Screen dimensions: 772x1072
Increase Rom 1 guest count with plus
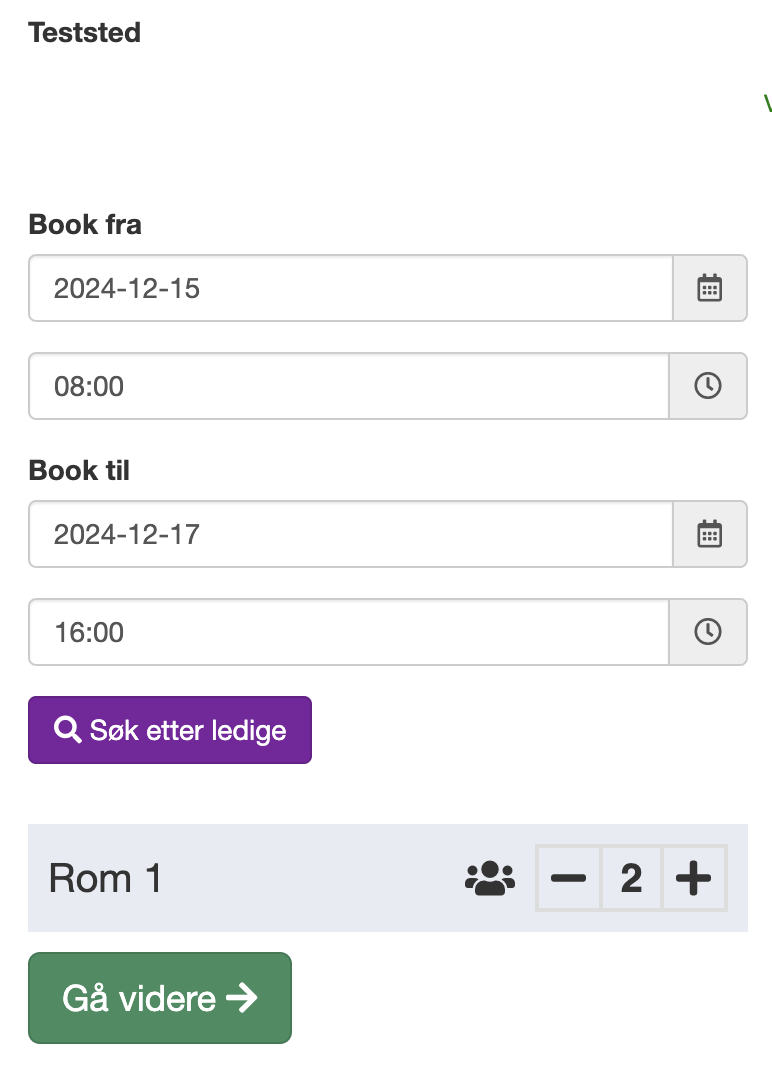[x=693, y=879]
